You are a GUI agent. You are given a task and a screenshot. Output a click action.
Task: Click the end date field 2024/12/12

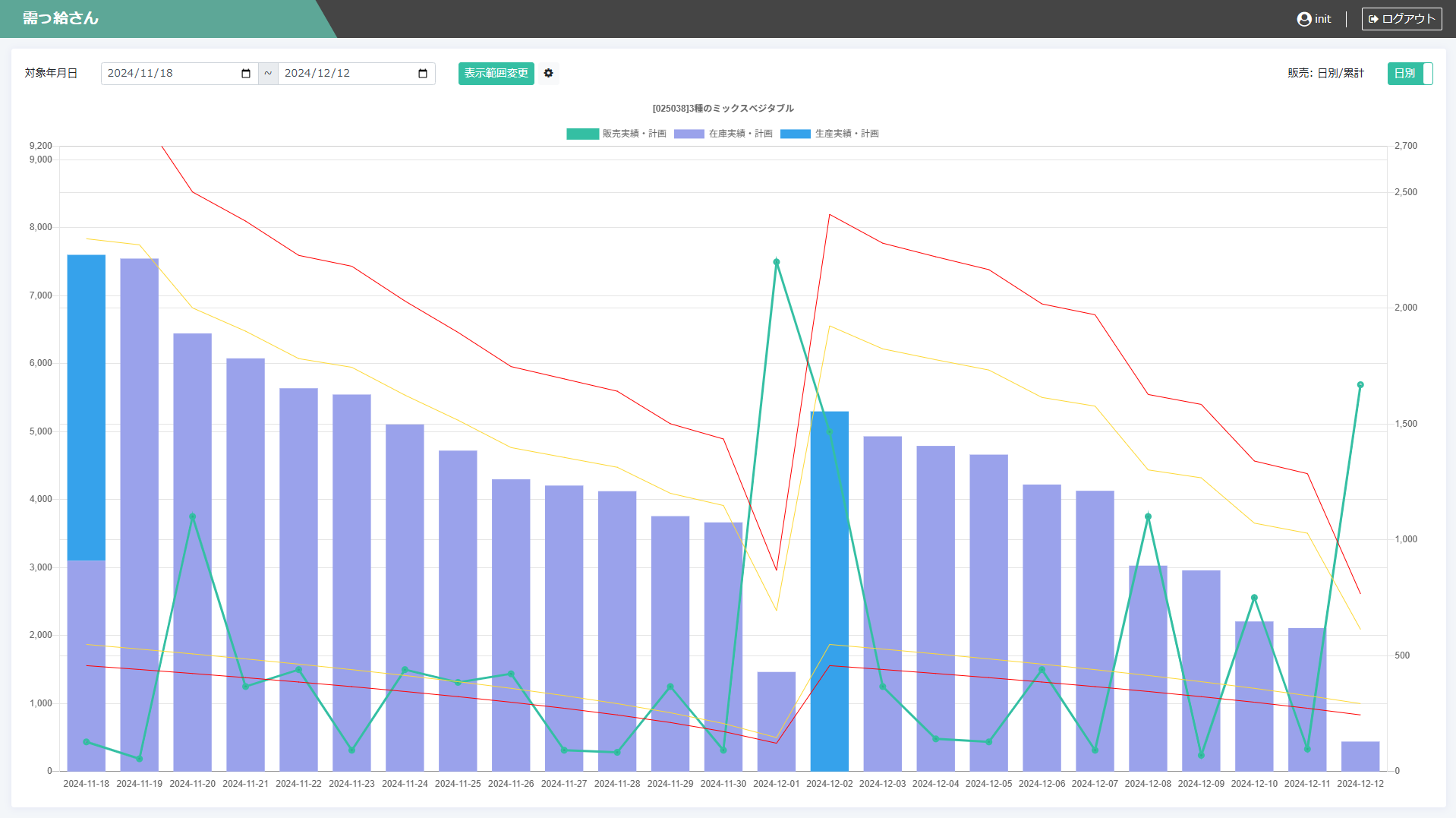click(348, 74)
